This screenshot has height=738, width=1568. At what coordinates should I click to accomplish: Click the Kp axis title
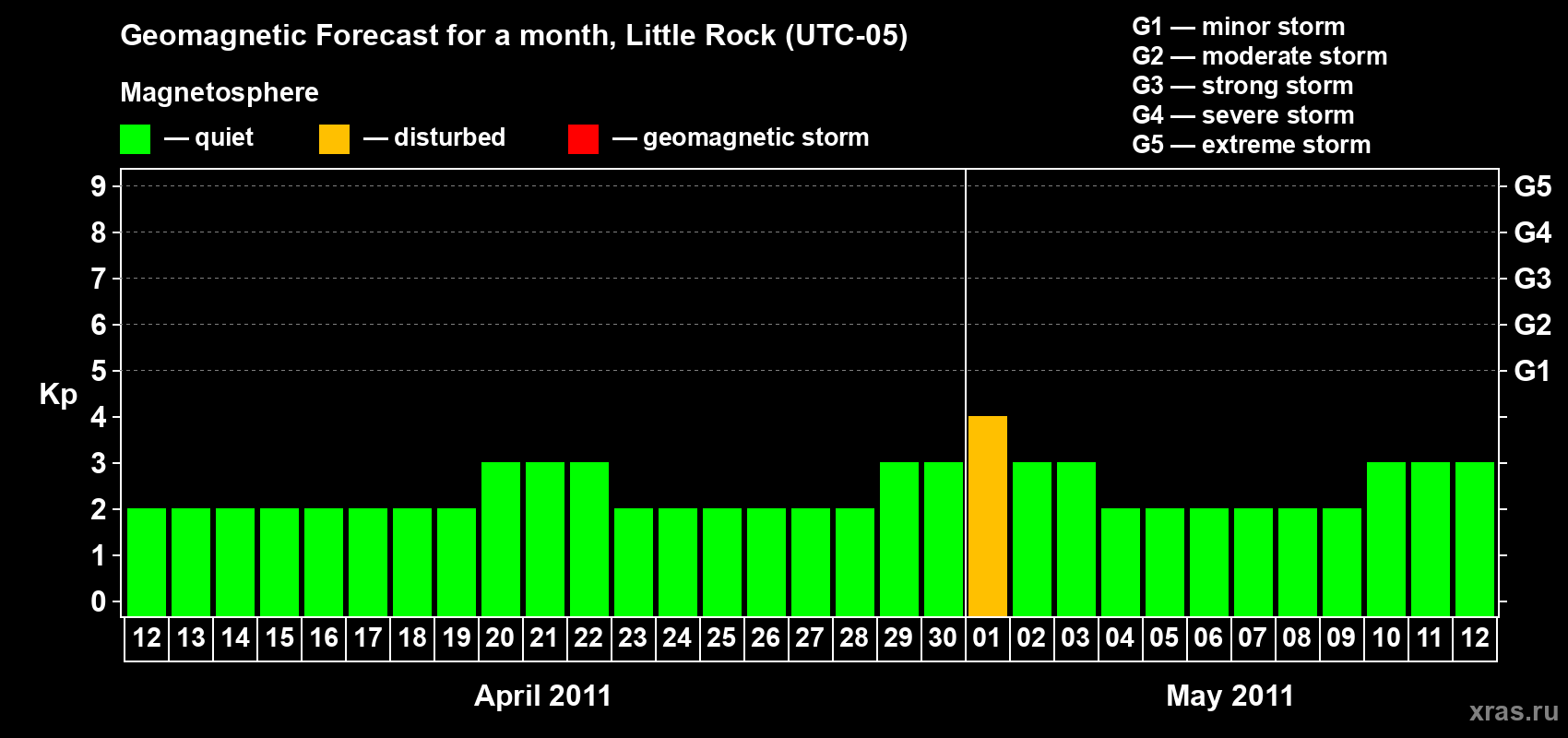pyautogui.click(x=58, y=394)
